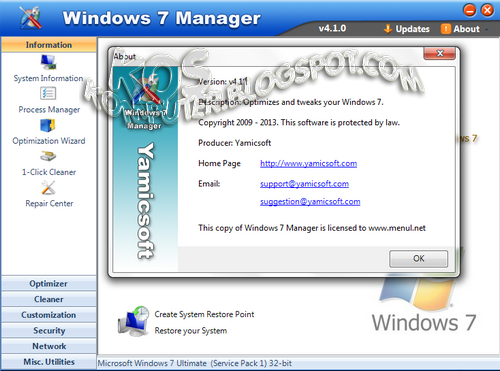Launch Process Manager checklist icon

pyautogui.click(x=48, y=93)
